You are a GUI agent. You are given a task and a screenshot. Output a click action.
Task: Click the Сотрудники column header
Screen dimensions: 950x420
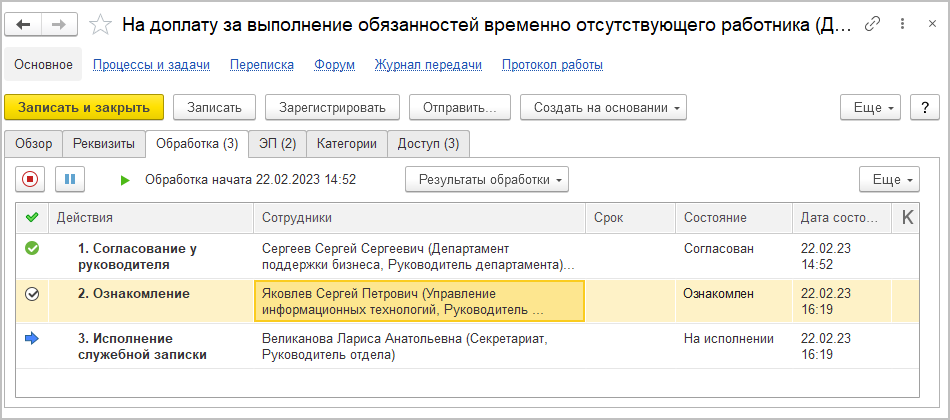420,217
